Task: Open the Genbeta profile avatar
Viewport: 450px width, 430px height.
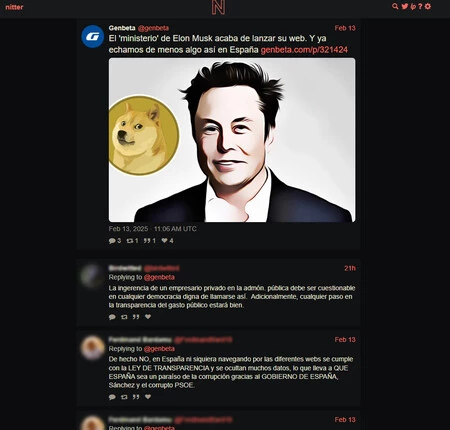Action: (93, 36)
